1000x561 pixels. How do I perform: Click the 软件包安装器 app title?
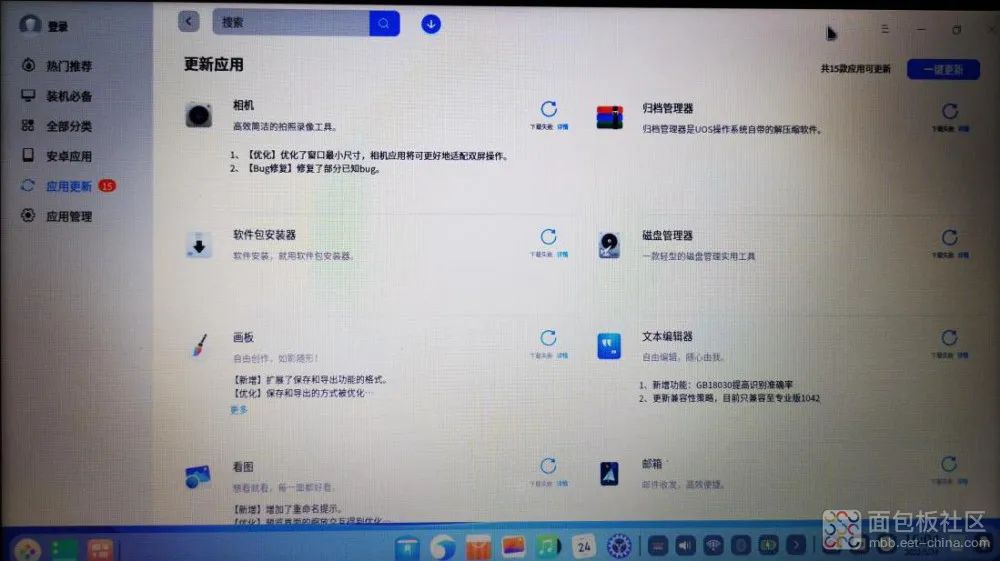[264, 235]
